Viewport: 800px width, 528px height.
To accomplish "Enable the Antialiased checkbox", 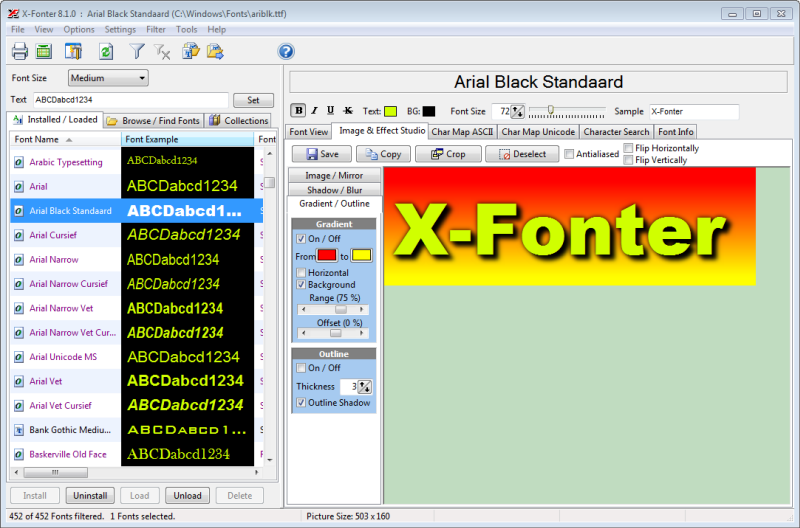I will pyautogui.click(x=569, y=154).
